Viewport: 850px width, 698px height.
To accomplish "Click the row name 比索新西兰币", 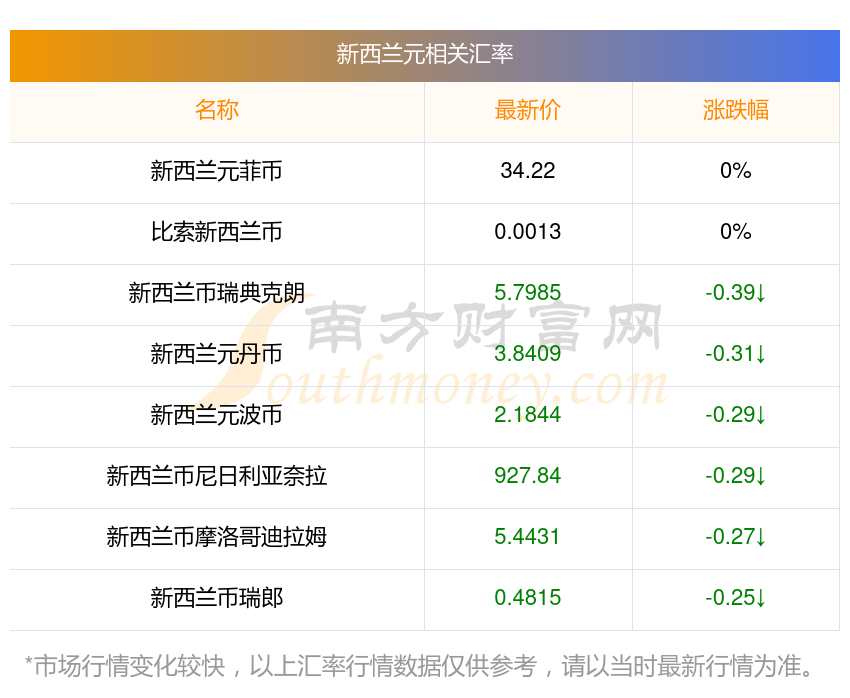I will [216, 232].
